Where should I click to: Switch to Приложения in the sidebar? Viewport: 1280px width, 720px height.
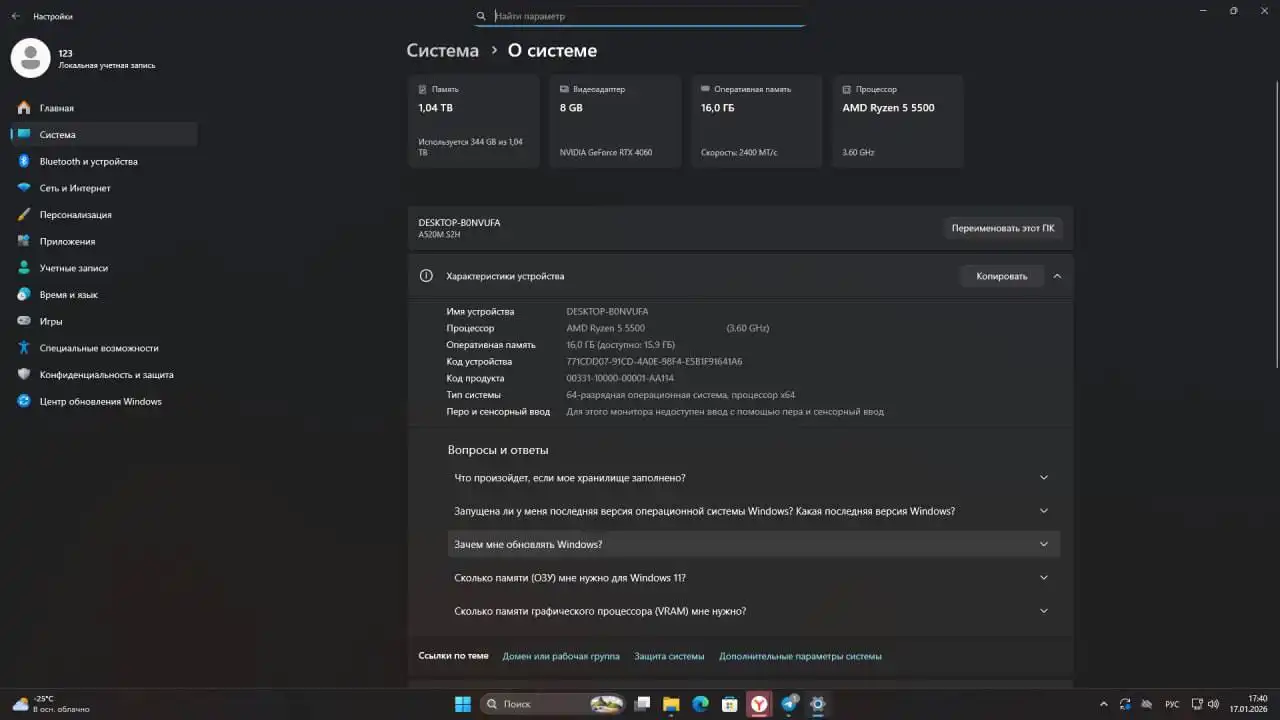pyautogui.click(x=22, y=241)
